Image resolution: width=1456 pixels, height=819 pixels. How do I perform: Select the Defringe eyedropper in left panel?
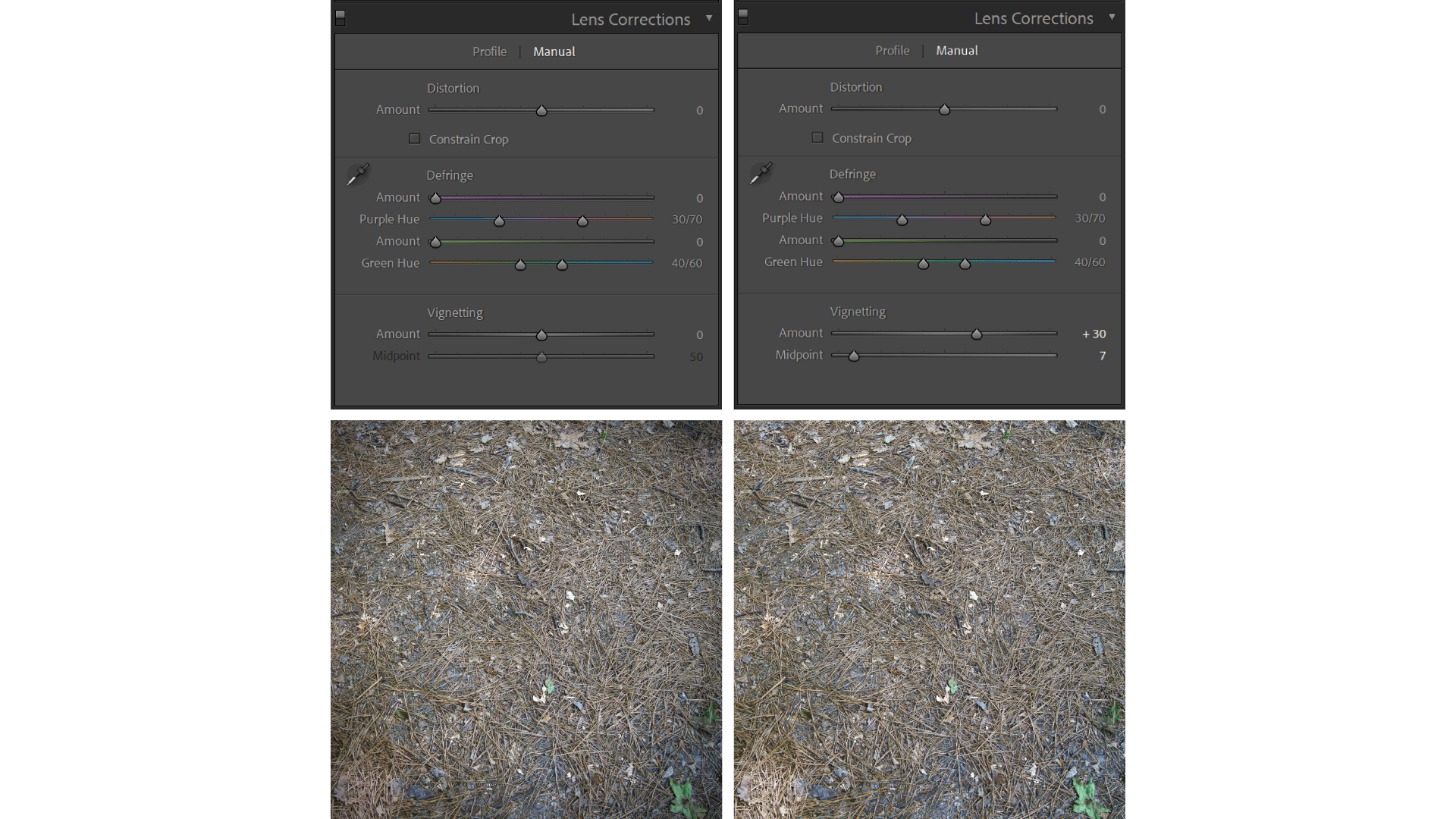pos(356,173)
